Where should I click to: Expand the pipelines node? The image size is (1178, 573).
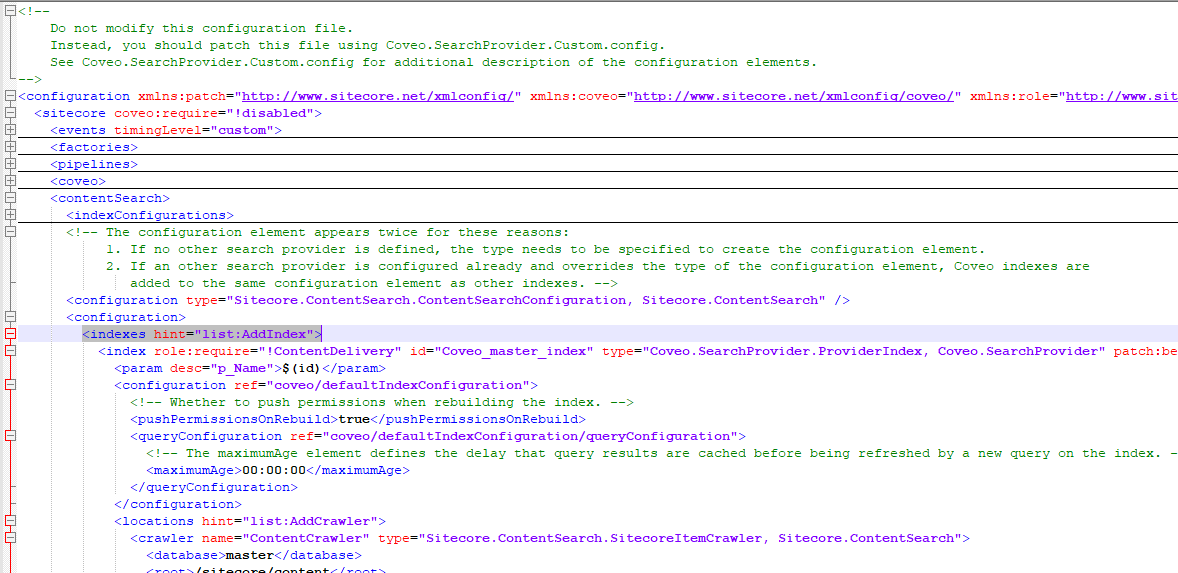(10, 164)
